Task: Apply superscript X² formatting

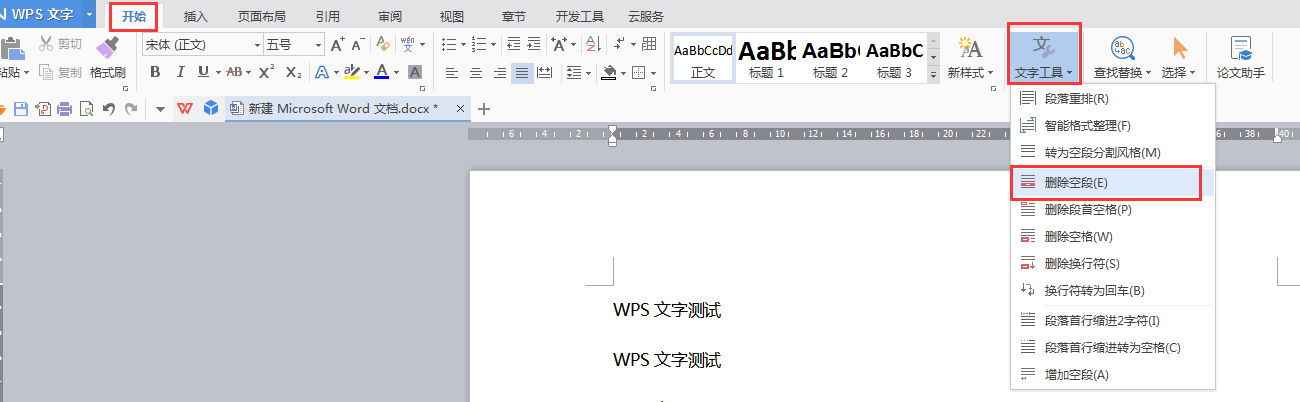Action: (x=266, y=72)
